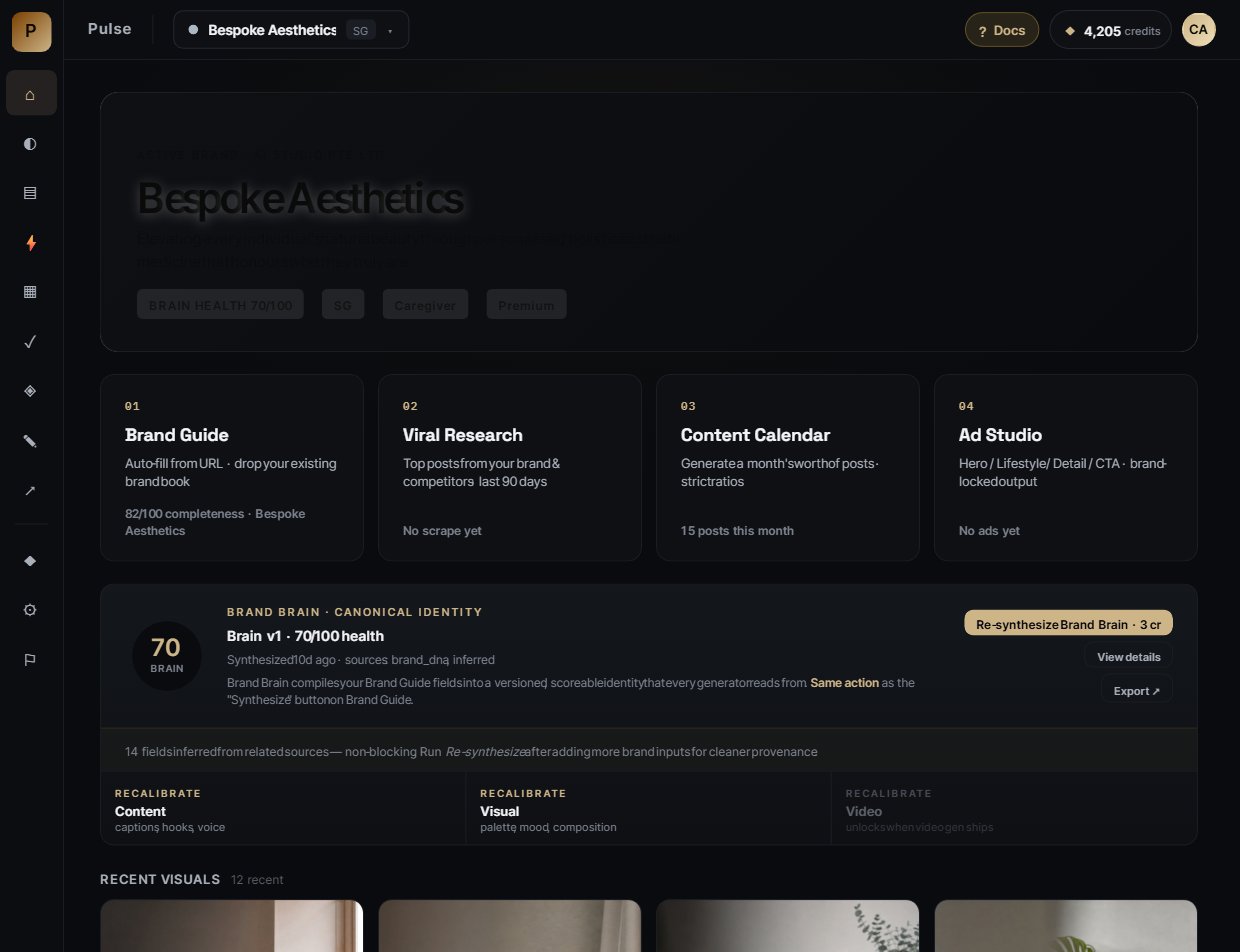Click the 4,205 credits balance pill
The height and width of the screenshot is (952, 1240).
point(1111,30)
